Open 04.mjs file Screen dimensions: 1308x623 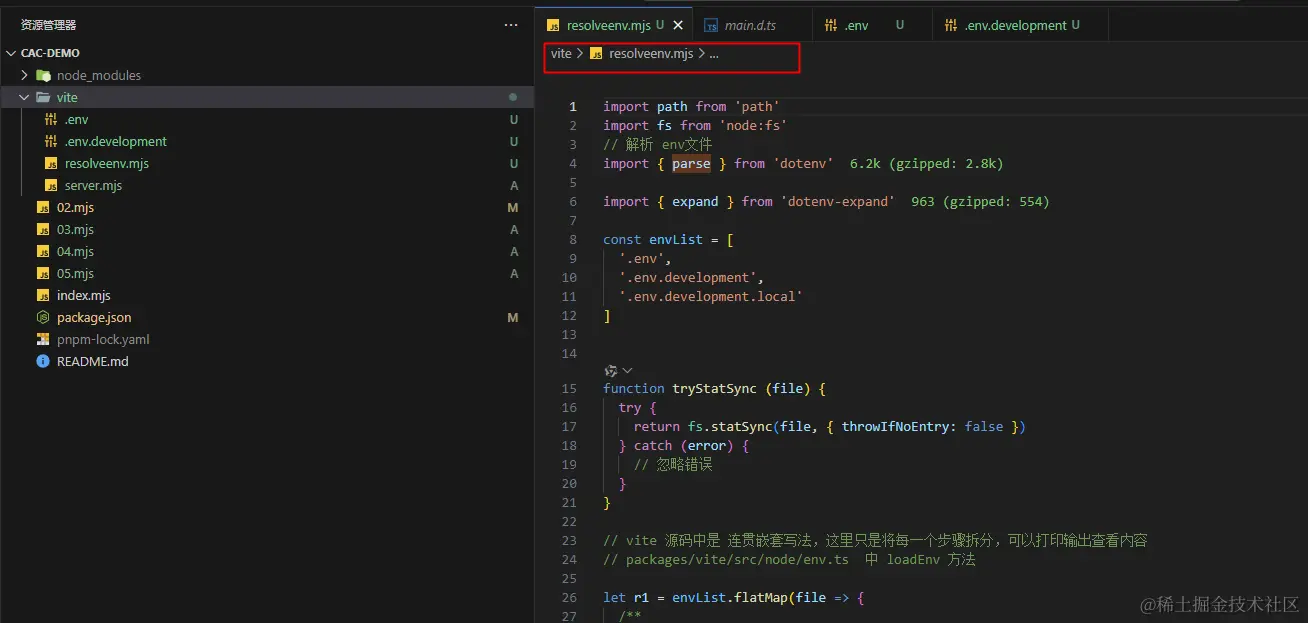coord(75,251)
